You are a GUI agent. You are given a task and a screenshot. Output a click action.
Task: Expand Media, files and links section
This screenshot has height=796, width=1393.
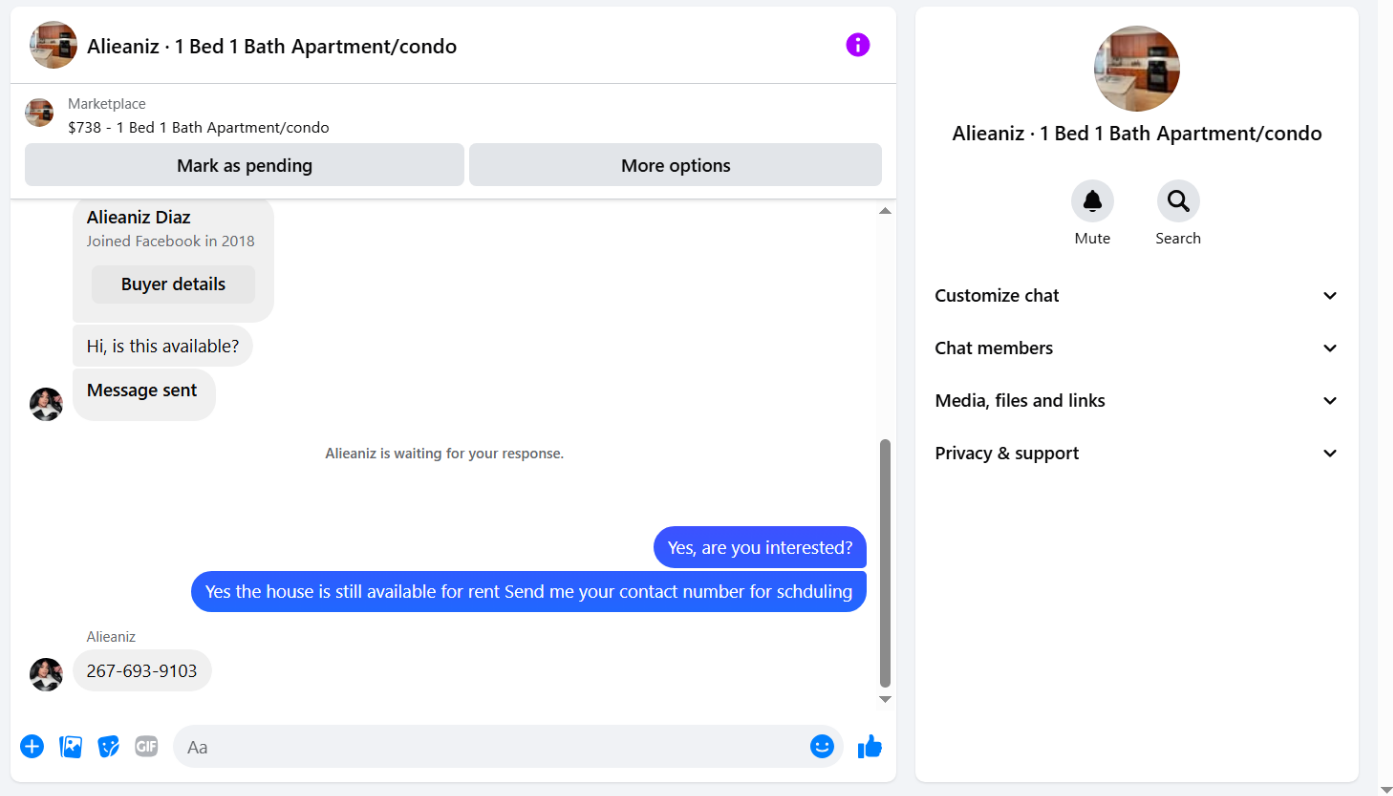[x=1136, y=401]
